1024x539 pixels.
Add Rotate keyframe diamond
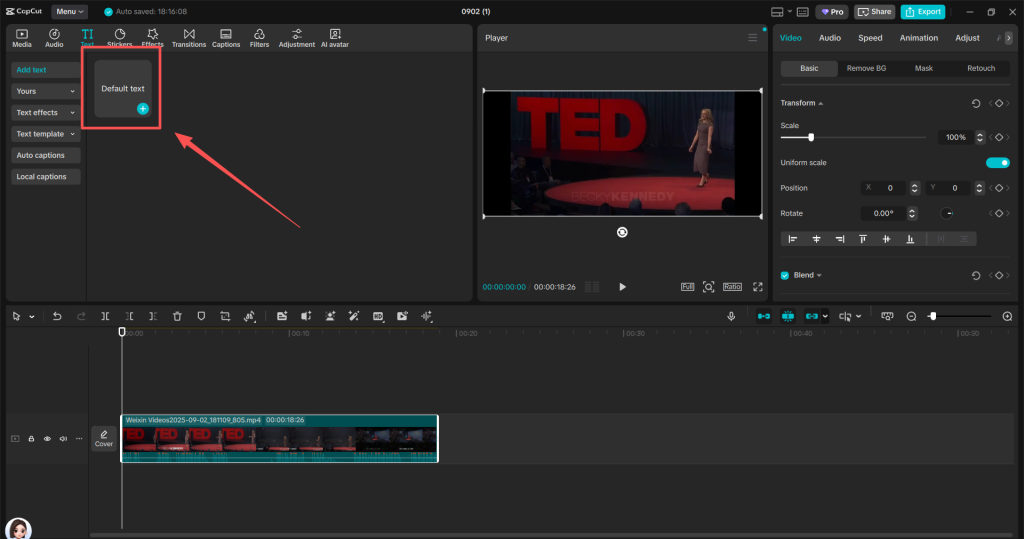coord(999,214)
